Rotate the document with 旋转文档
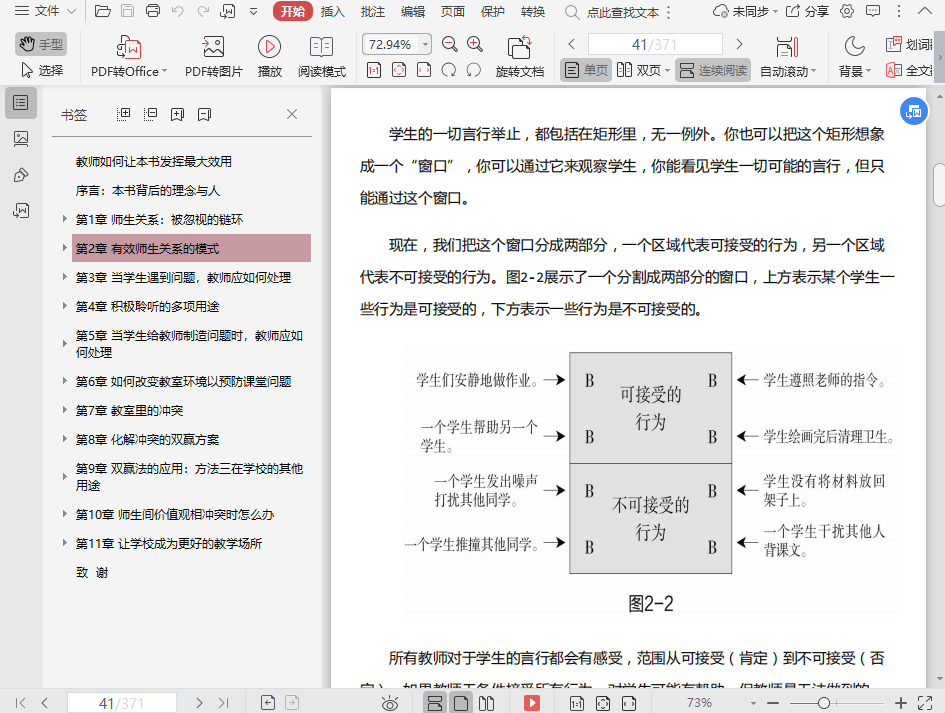Viewport: 945px width, 713px height. point(520,57)
